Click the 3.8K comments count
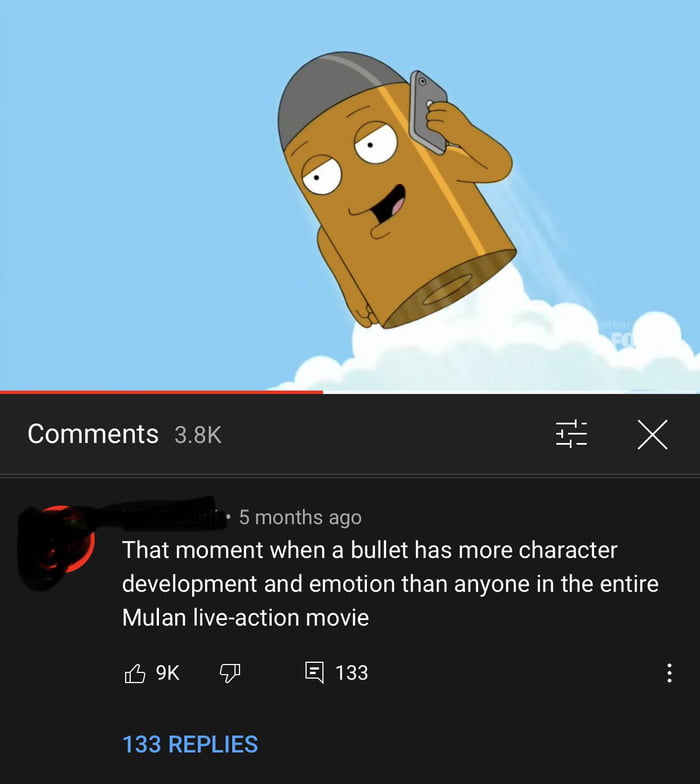 click(198, 434)
